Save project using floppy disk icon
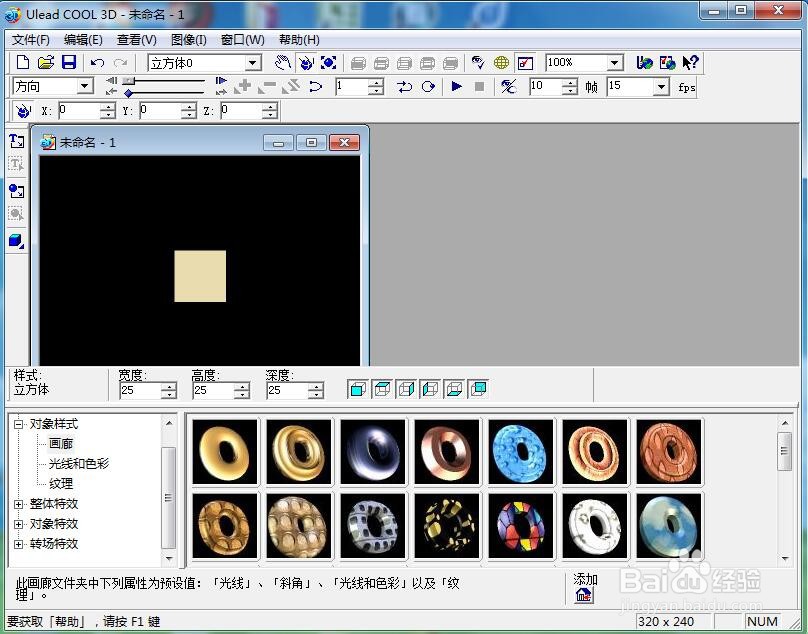 (x=69, y=62)
